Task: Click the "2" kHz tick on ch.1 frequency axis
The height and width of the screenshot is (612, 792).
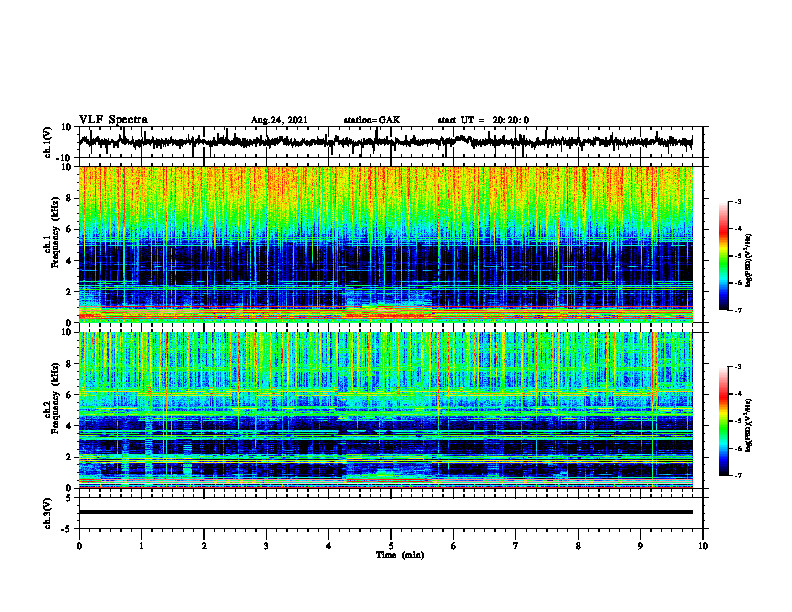Action: click(x=69, y=292)
